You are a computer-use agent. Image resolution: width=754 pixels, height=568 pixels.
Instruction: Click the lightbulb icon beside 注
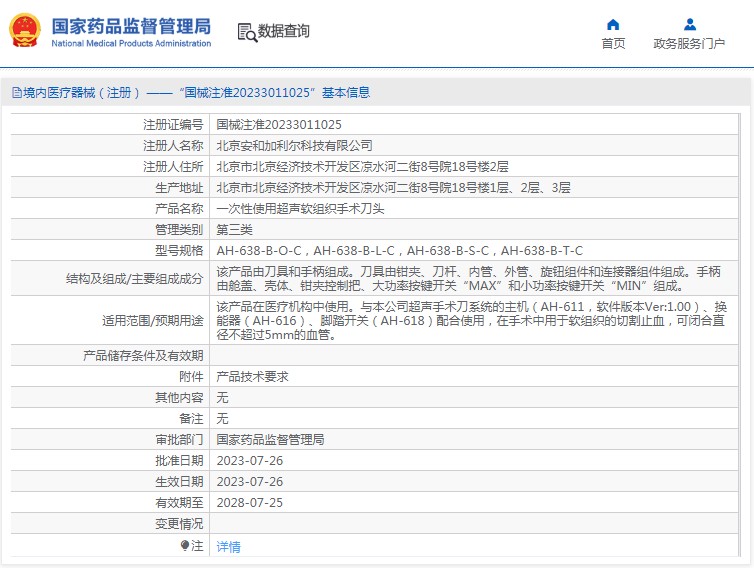coord(185,545)
